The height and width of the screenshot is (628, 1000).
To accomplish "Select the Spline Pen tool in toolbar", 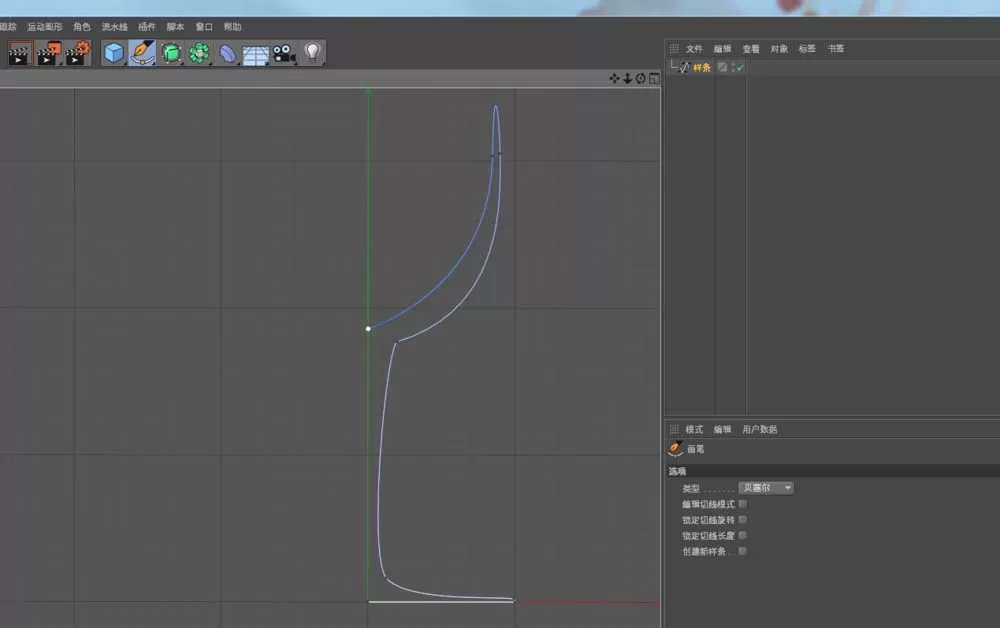I will [142, 53].
